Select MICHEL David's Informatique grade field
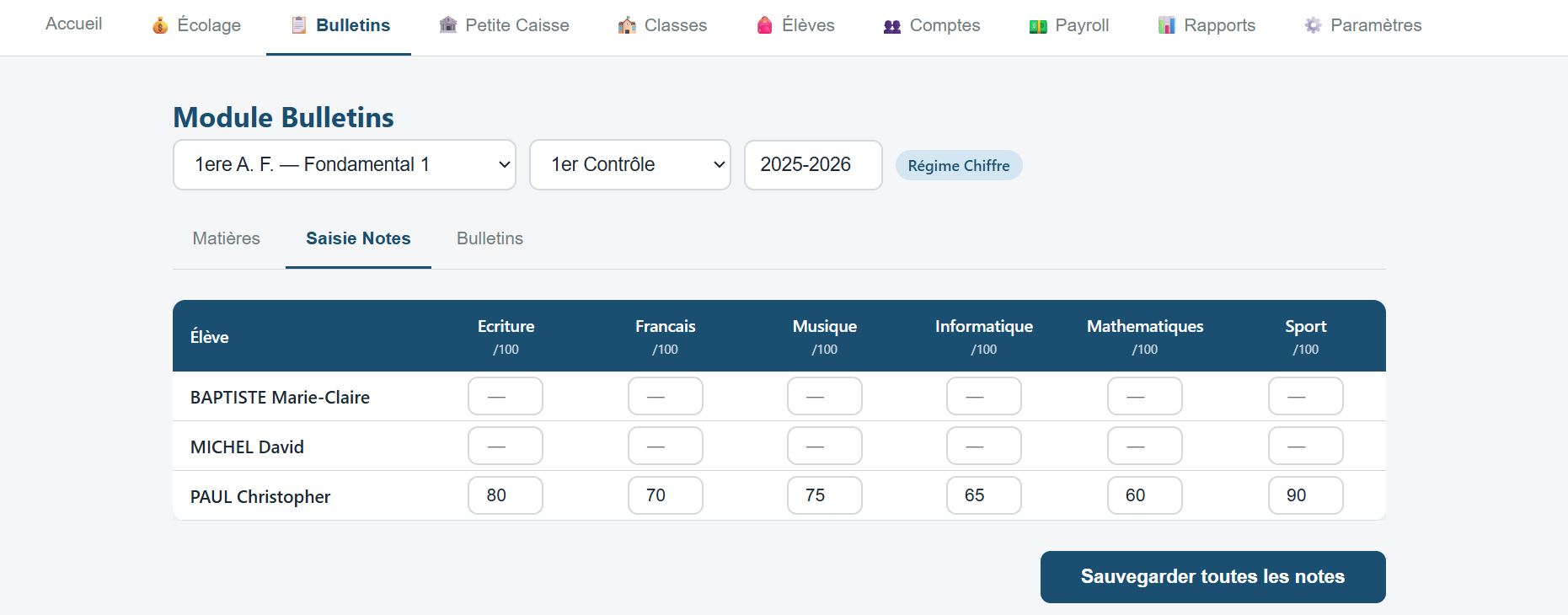Image resolution: width=1568 pixels, height=615 pixels. [x=984, y=446]
